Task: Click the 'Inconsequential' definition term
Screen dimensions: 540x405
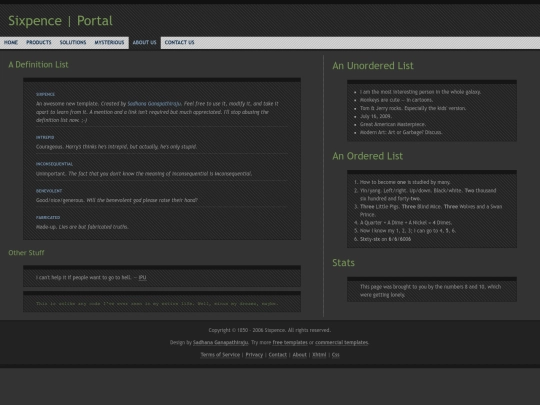Action: tap(54, 164)
